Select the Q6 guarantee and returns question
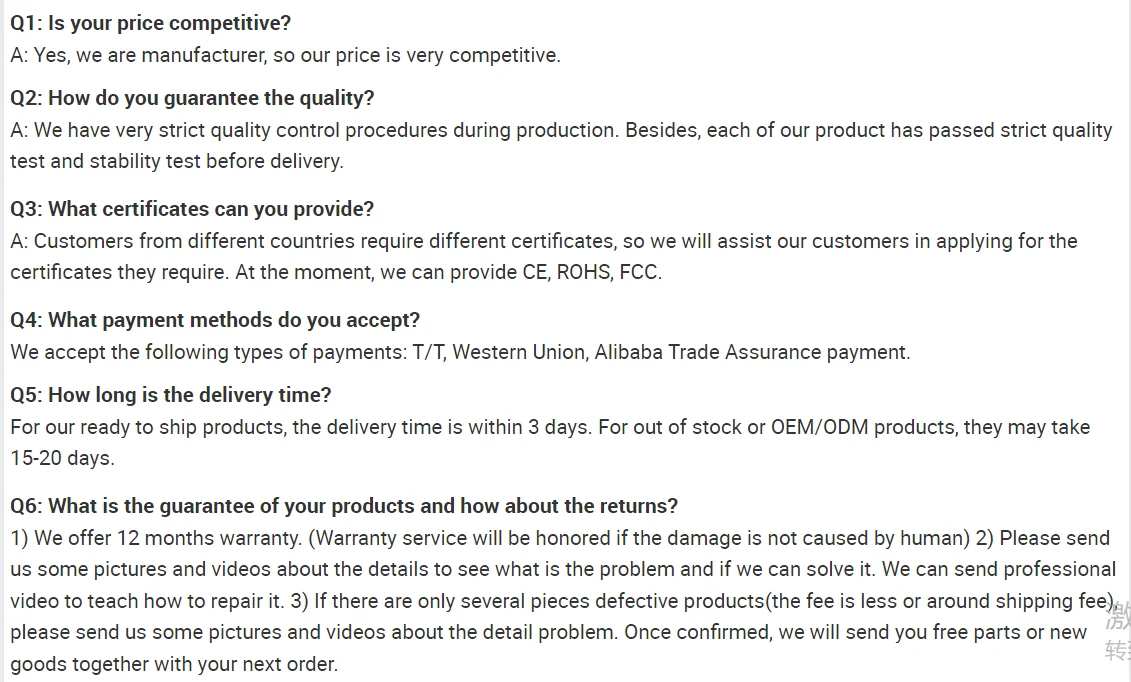This screenshot has height=682, width=1131. (344, 506)
